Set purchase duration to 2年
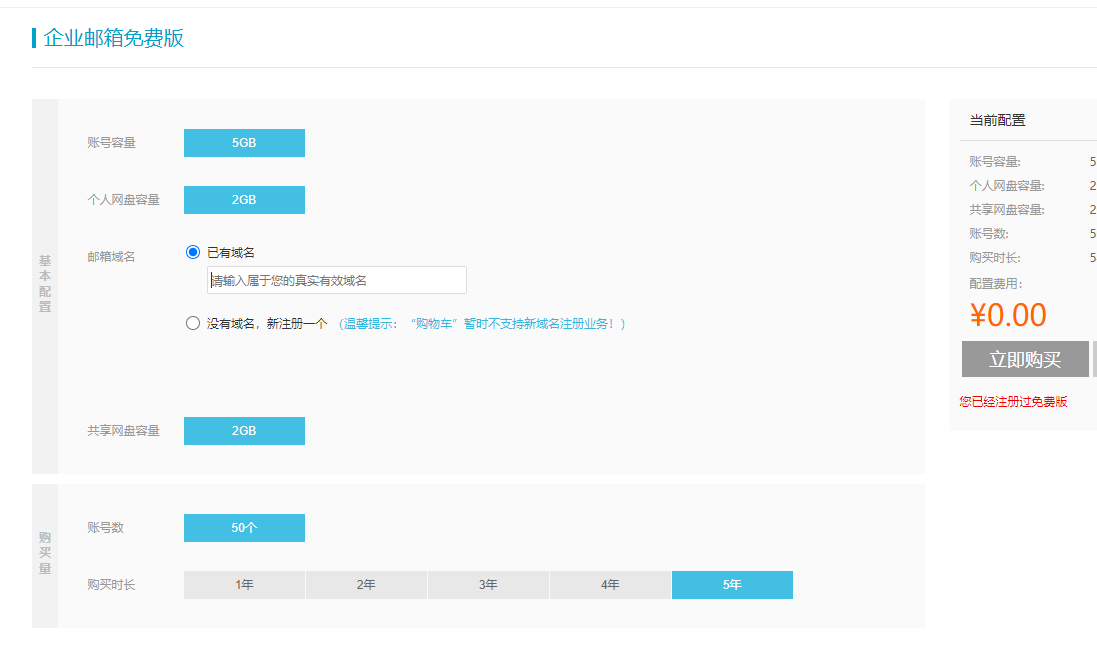The image size is (1097, 650). [x=366, y=585]
